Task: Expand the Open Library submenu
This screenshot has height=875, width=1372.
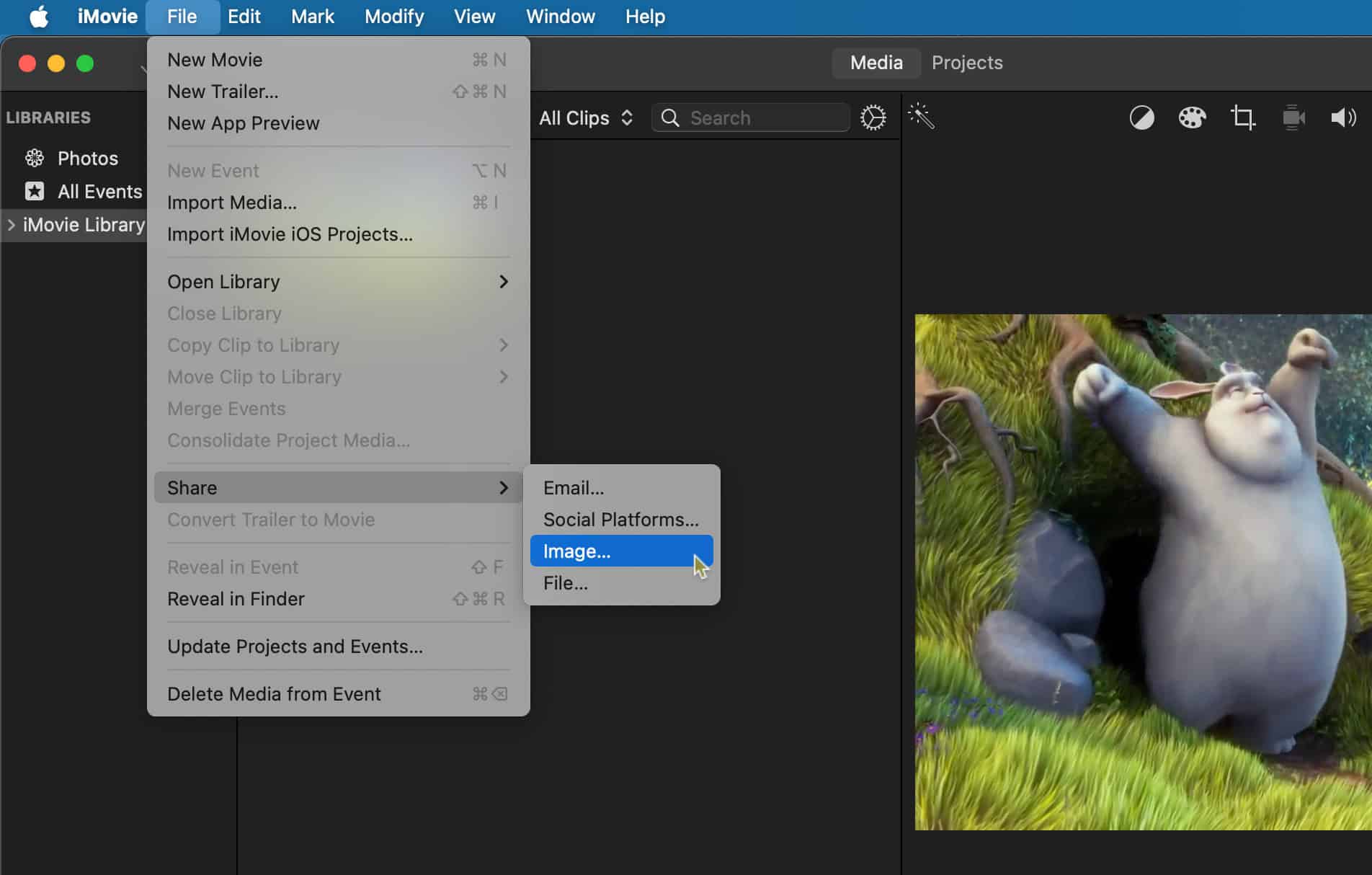Action: point(337,282)
